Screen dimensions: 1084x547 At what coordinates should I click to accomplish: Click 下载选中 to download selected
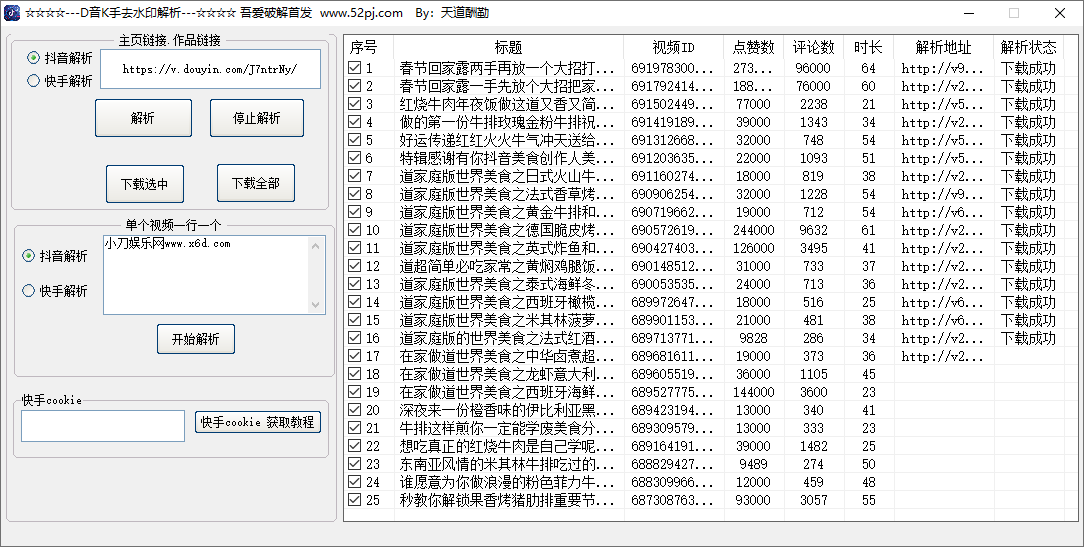point(145,183)
